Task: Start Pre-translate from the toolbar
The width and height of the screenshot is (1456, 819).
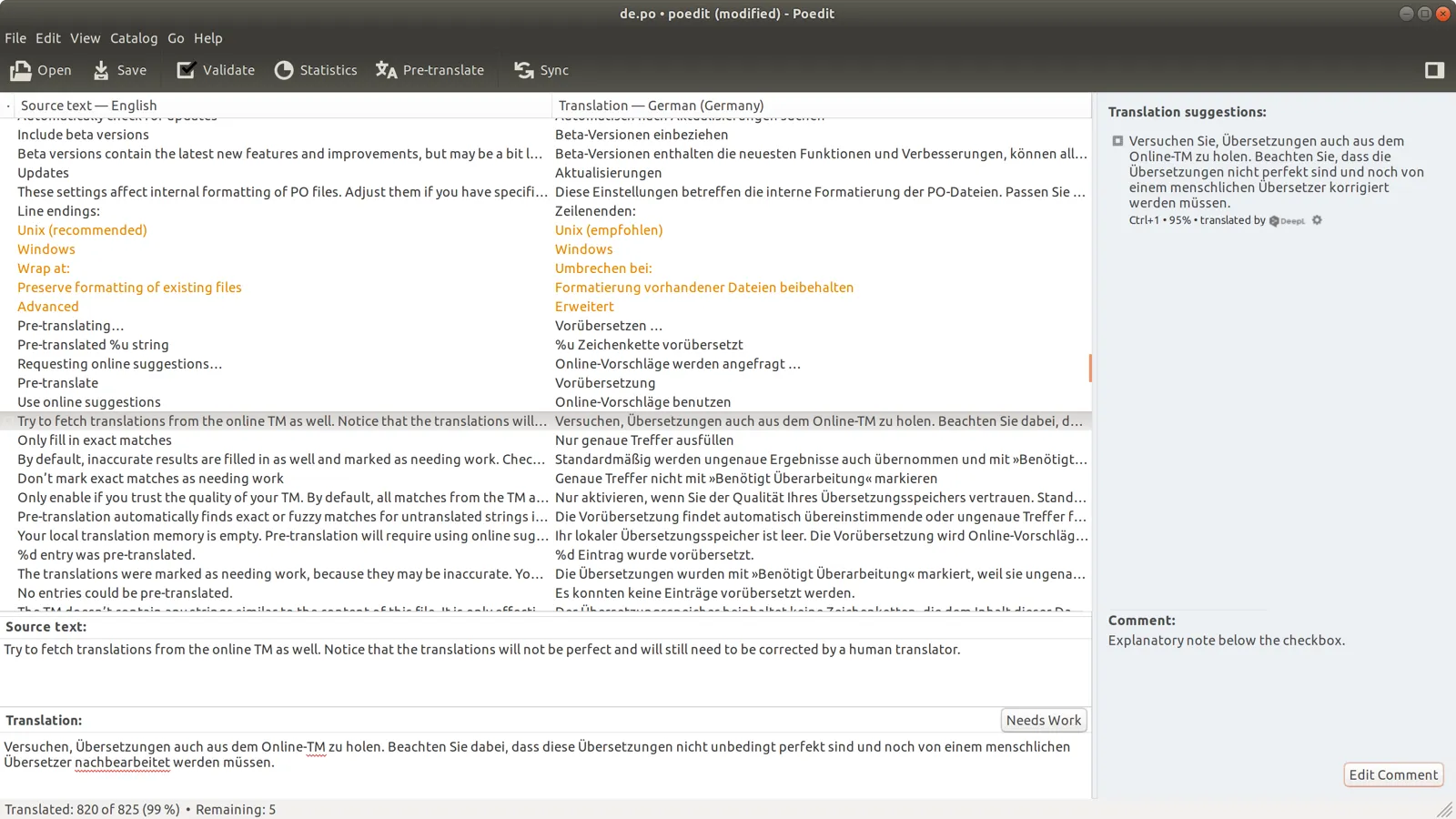Action: coord(387,70)
